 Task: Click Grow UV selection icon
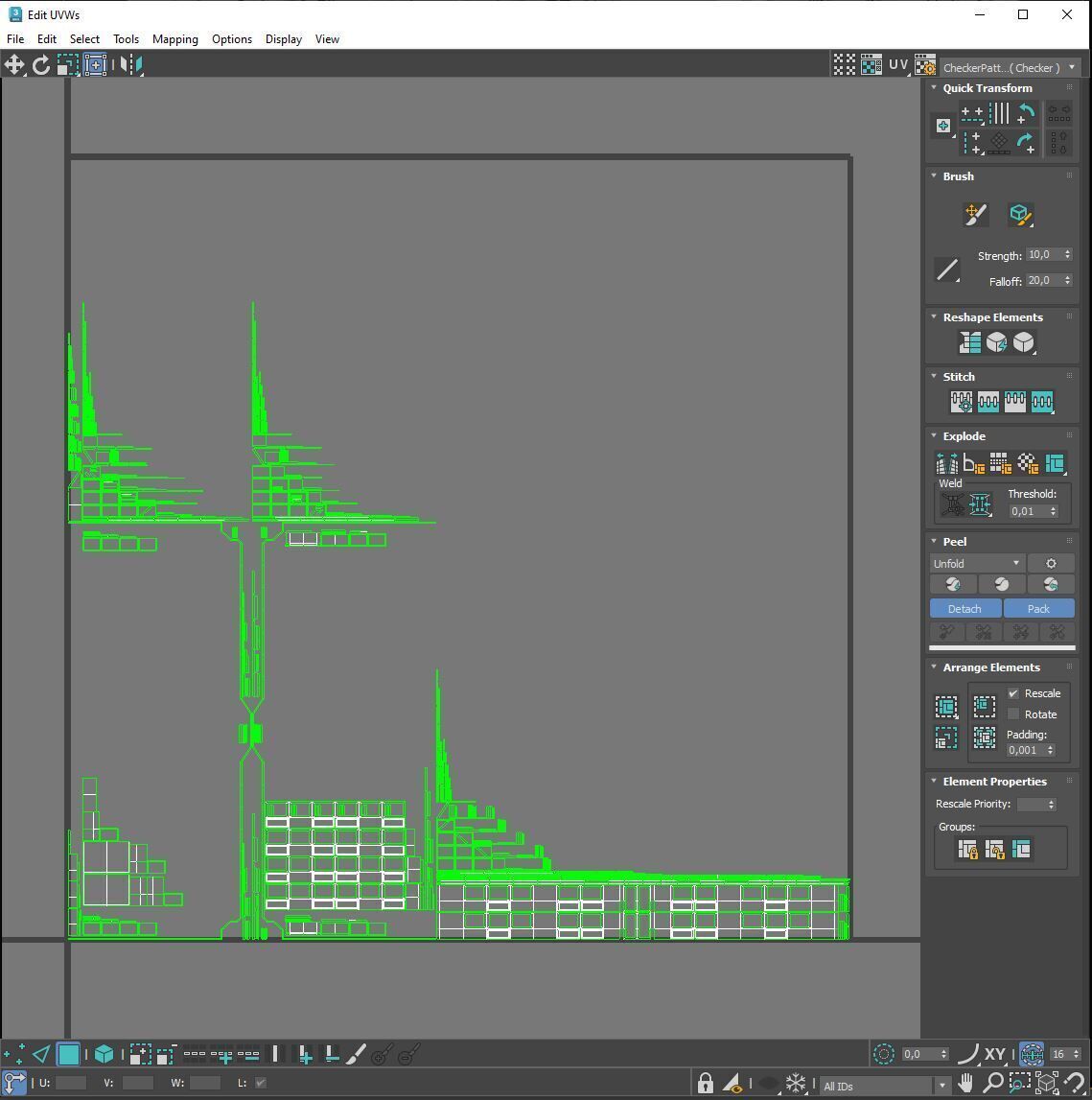(x=140, y=1054)
